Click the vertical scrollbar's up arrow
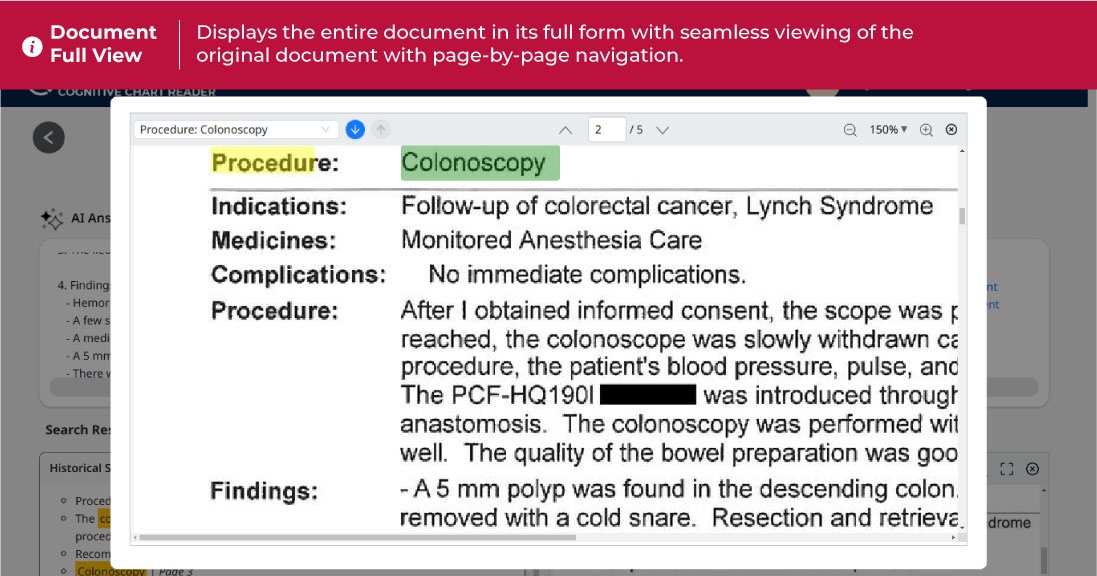This screenshot has width=1097, height=576. [x=962, y=152]
